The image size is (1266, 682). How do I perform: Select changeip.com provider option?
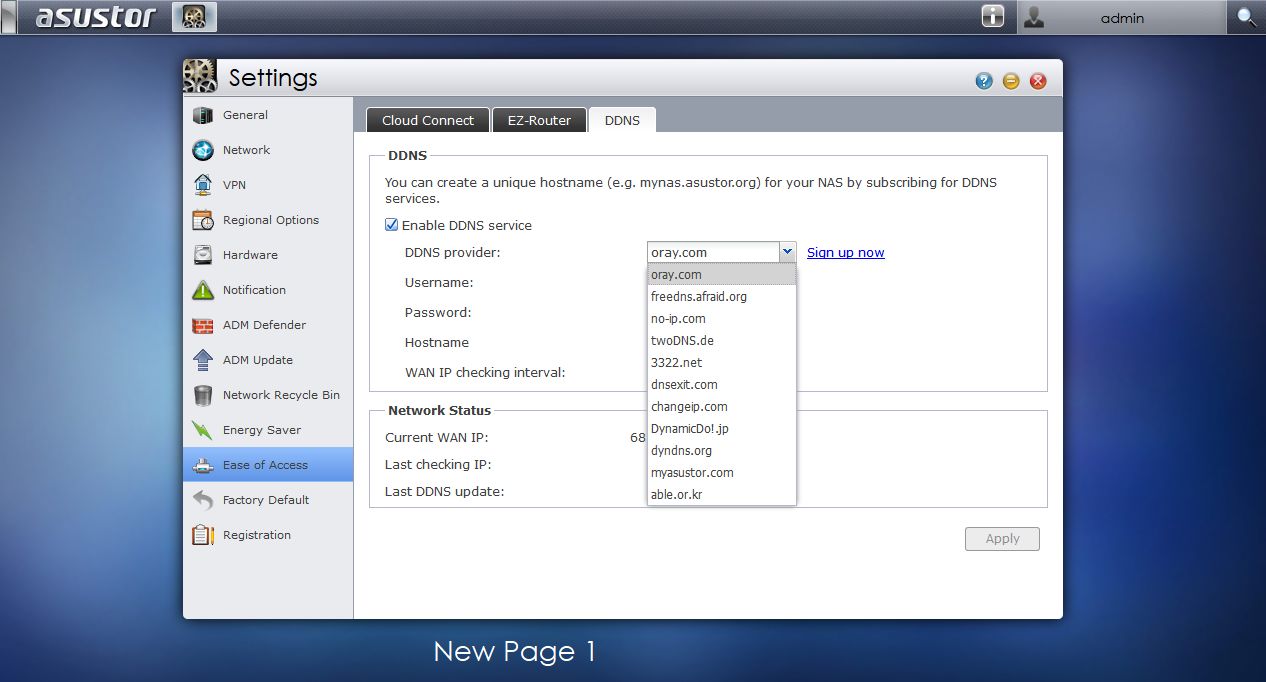coord(722,406)
